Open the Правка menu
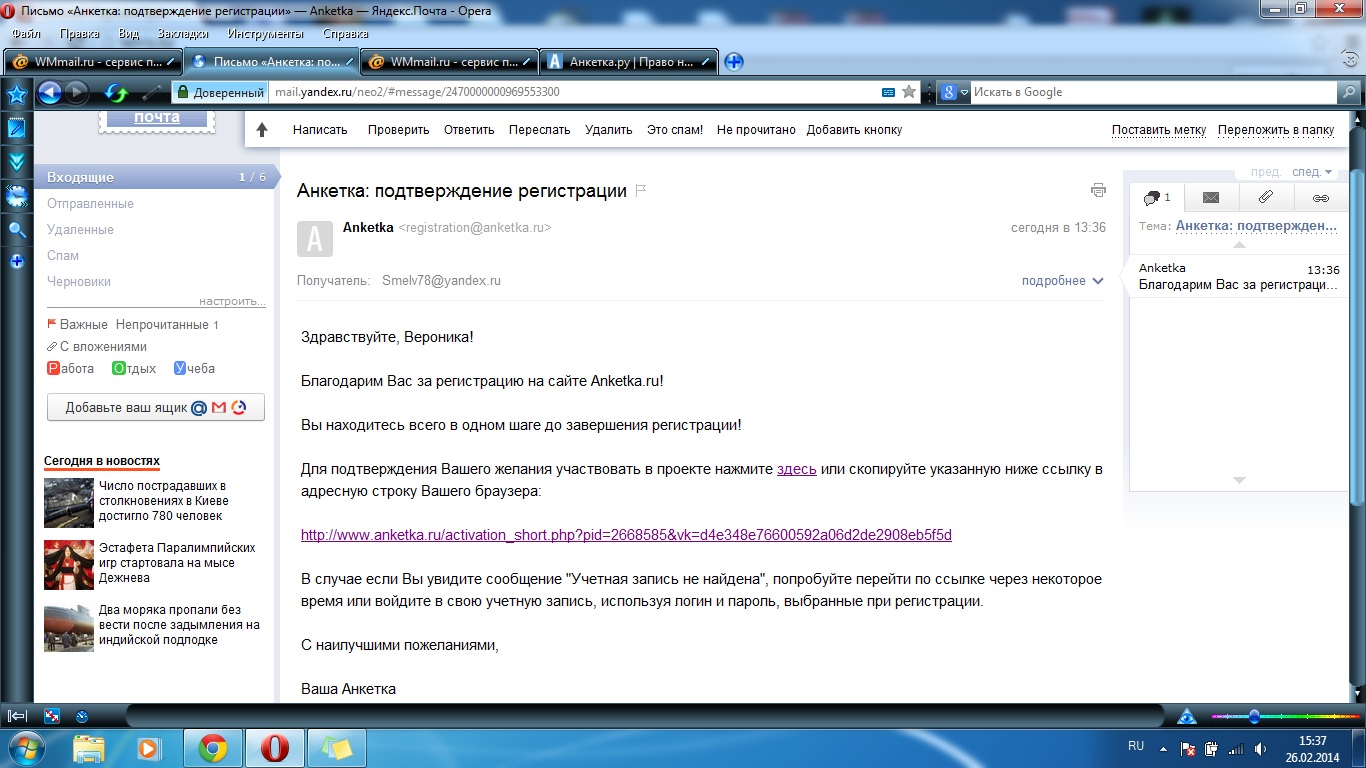Image resolution: width=1366 pixels, height=768 pixels. pyautogui.click(x=80, y=33)
